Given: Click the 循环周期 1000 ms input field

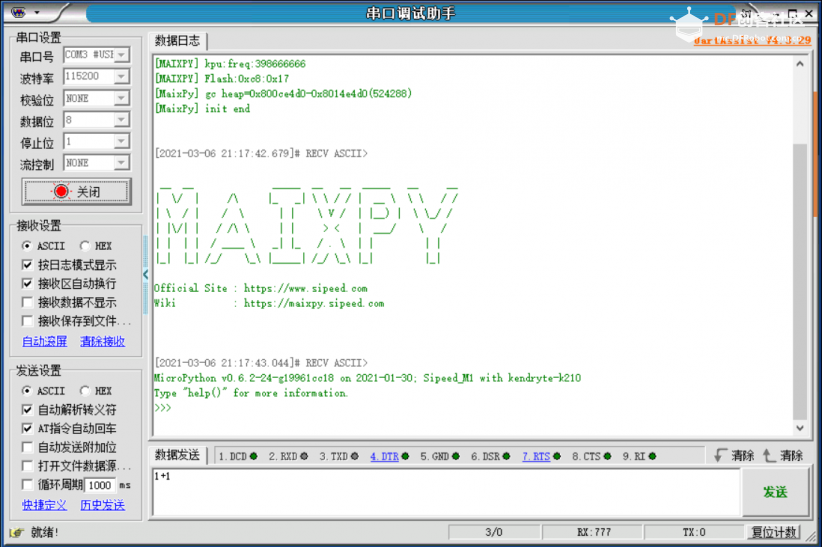Looking at the screenshot, I should (100, 485).
